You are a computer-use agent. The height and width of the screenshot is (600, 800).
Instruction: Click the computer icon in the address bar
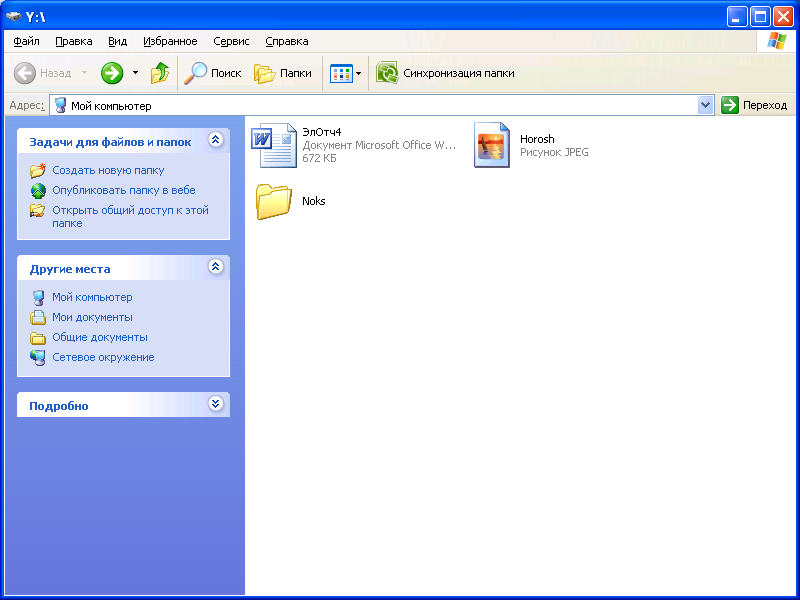pos(61,106)
